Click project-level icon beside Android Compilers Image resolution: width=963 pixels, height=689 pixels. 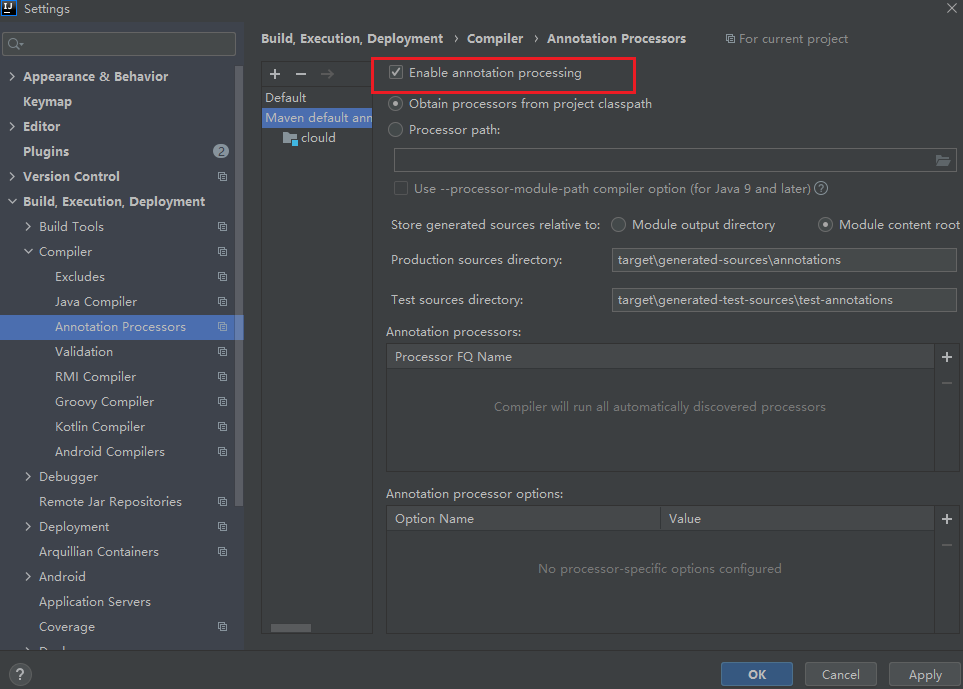222,451
